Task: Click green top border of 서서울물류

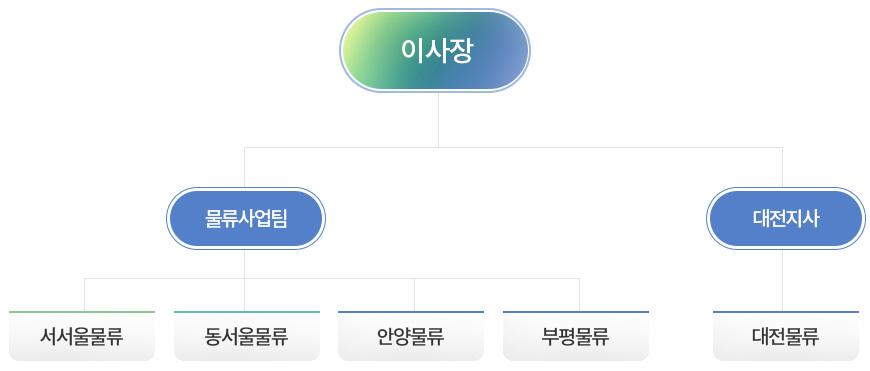Action: click(x=82, y=312)
